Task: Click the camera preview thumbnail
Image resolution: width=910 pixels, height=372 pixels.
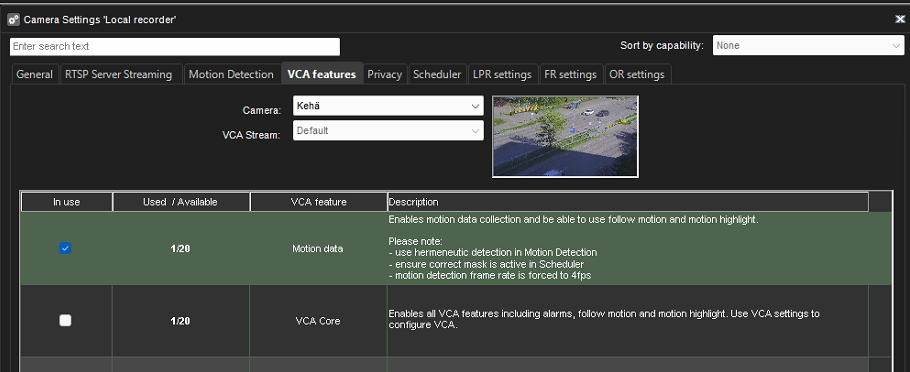Action: click(x=565, y=136)
